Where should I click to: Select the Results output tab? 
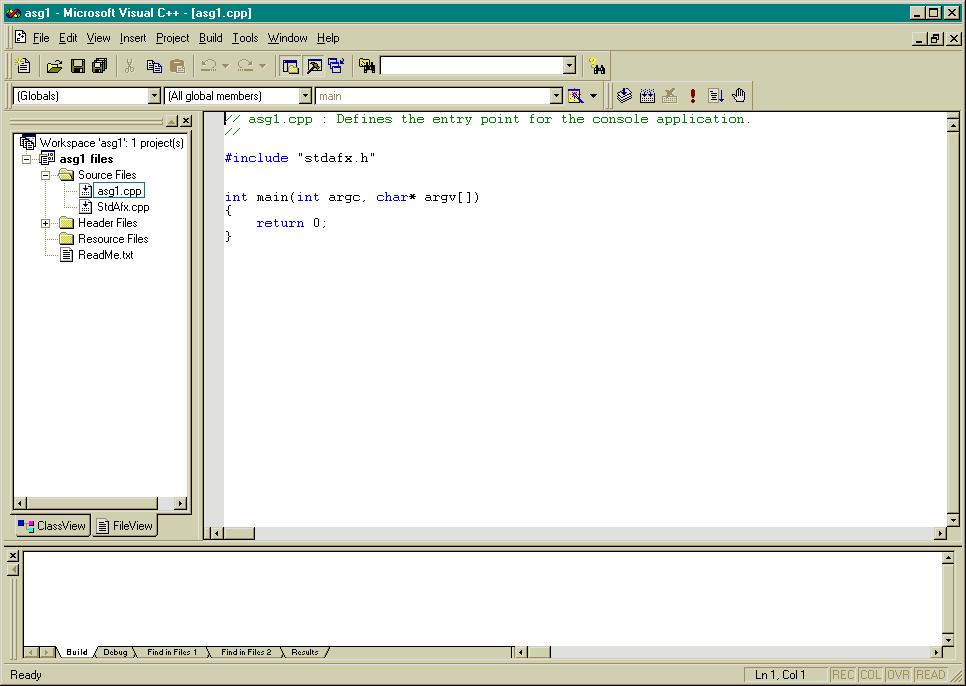pos(305,652)
